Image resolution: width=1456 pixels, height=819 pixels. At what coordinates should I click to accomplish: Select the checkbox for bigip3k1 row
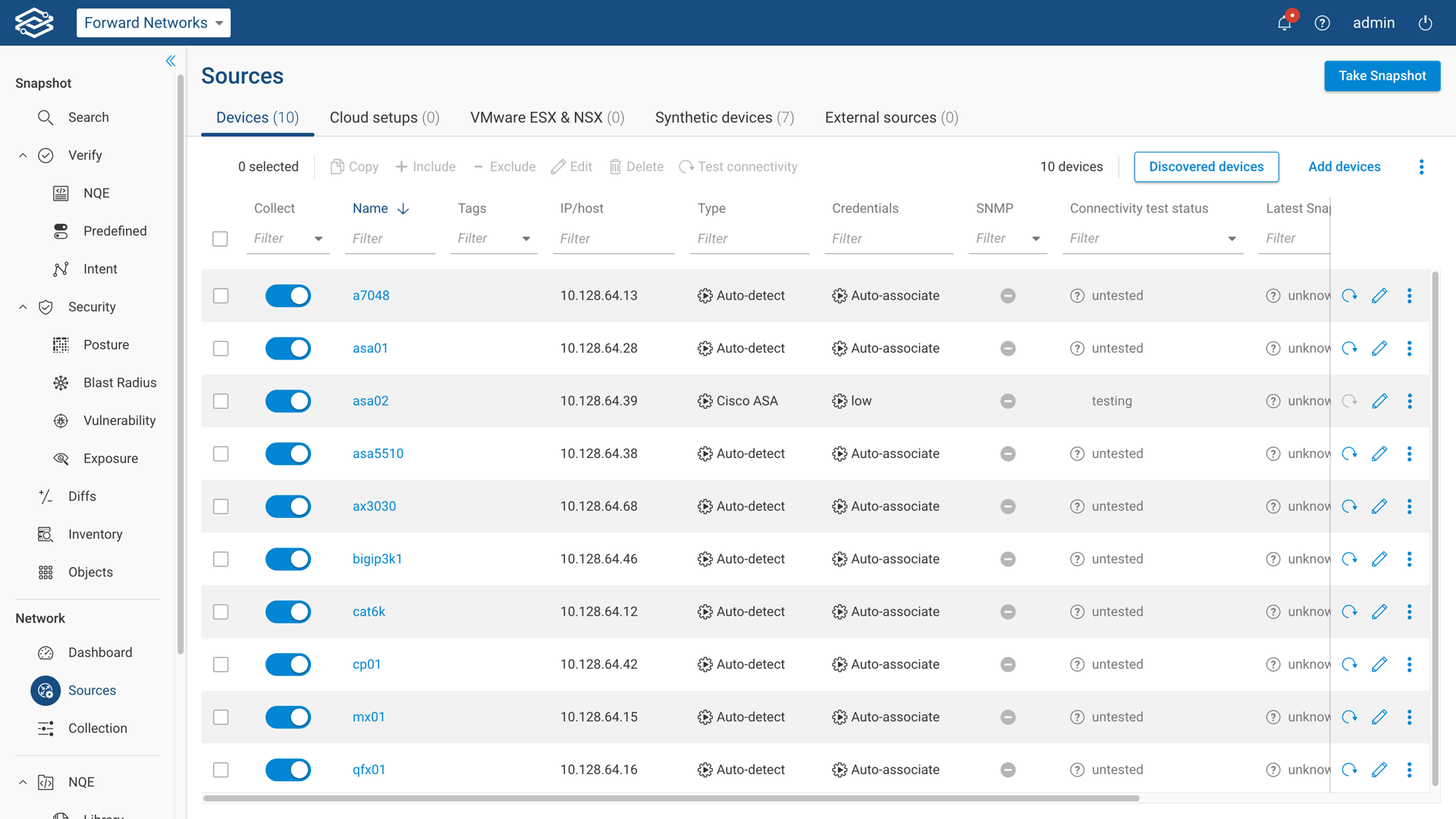click(221, 559)
